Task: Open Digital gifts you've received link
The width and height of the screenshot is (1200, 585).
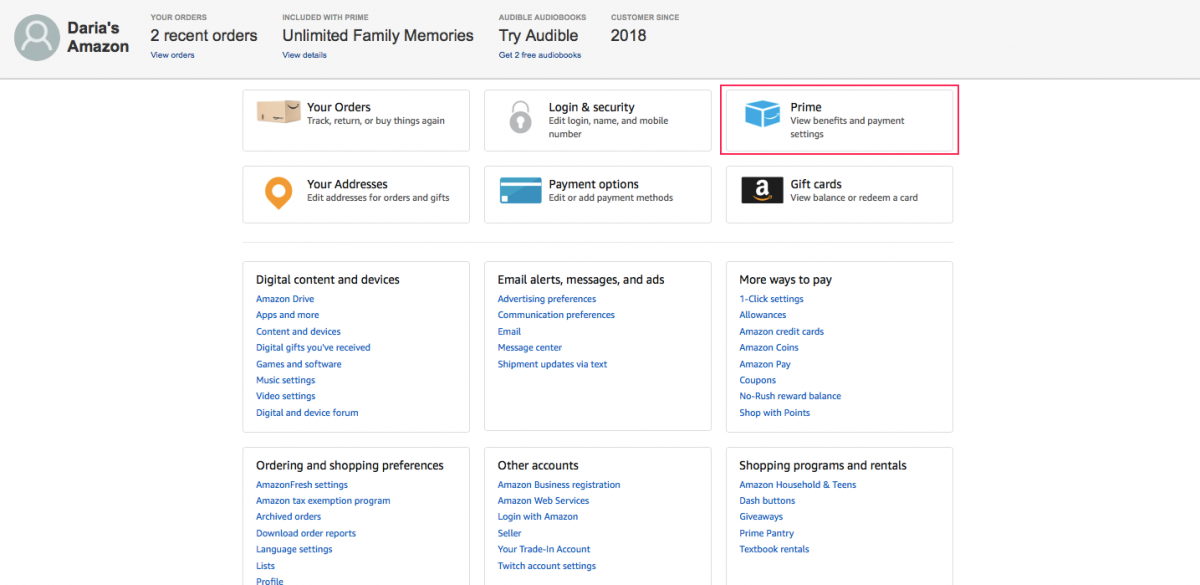Action: (x=313, y=348)
